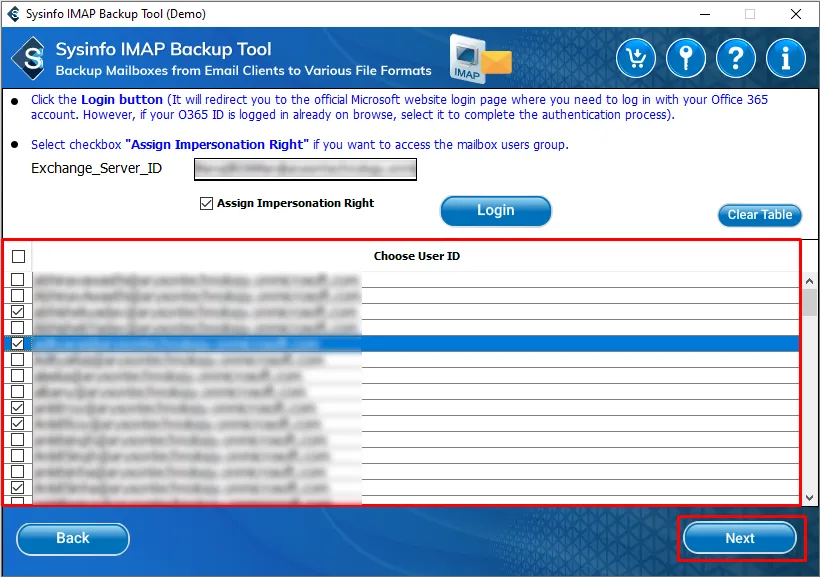Check the select-all box beside Choose User ID
The image size is (820, 577).
tap(18, 256)
